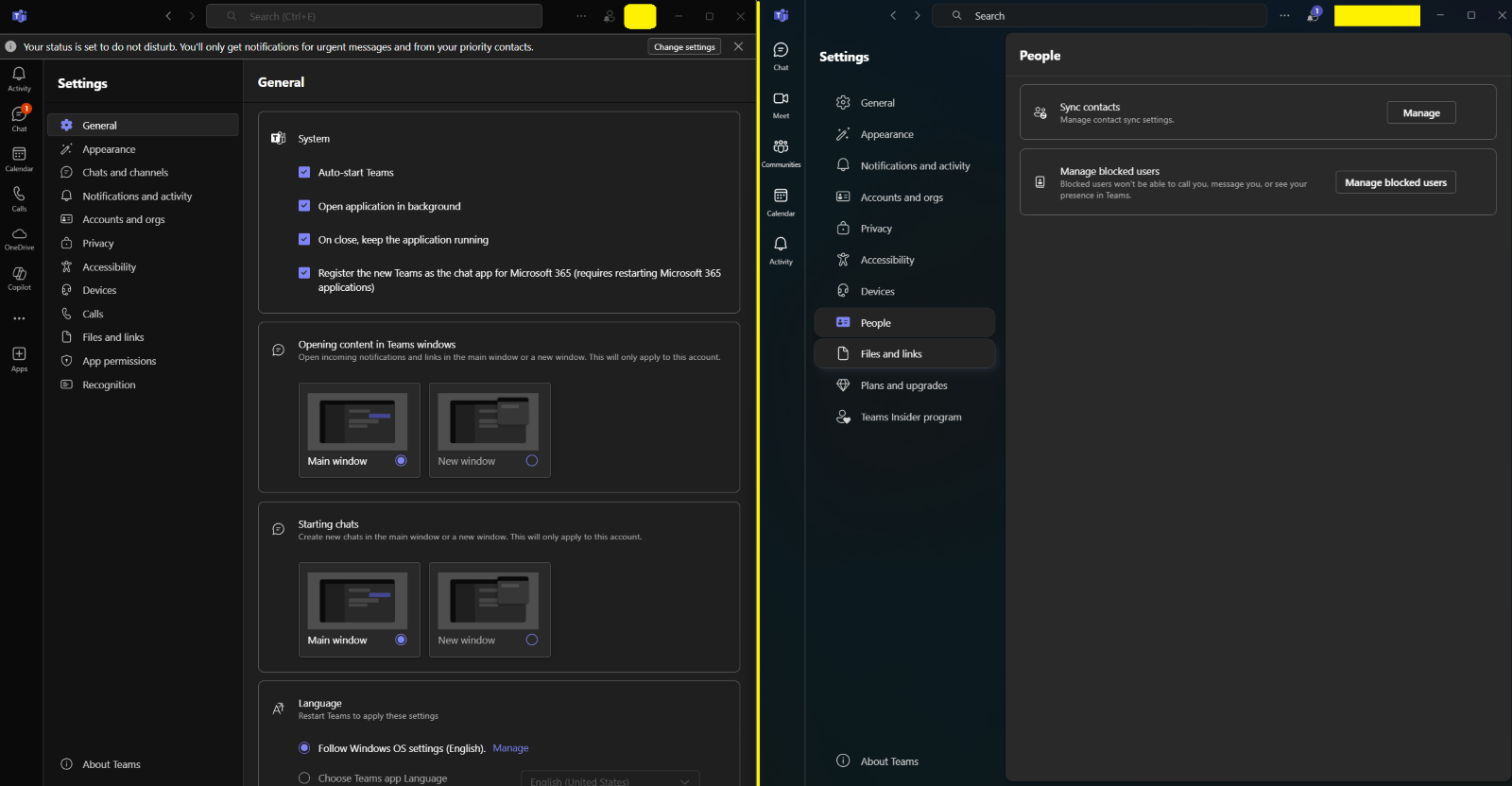
Task: Open Meet in right Teams window rail
Action: (x=781, y=105)
